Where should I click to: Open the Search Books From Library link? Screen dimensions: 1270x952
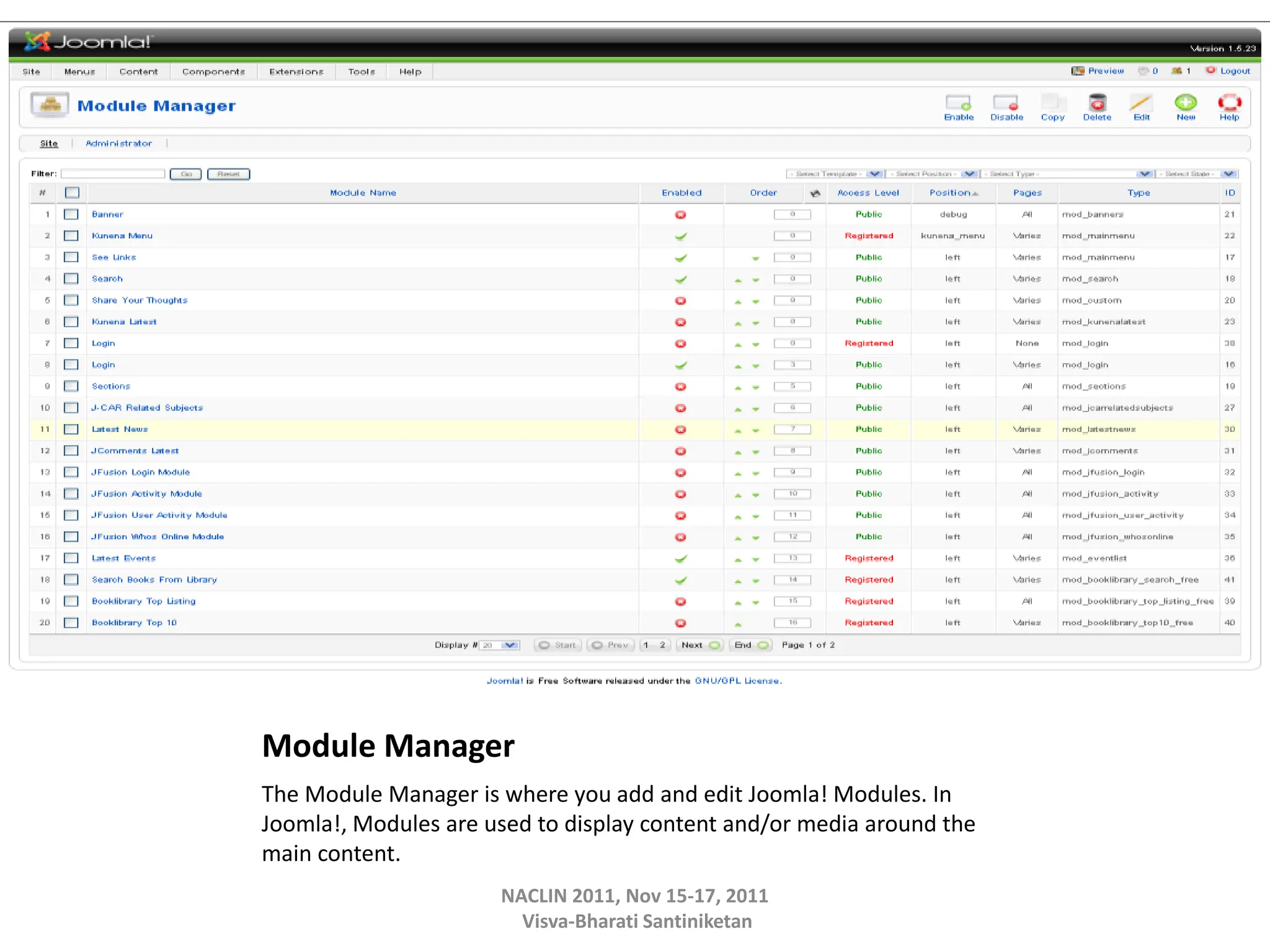coord(154,580)
